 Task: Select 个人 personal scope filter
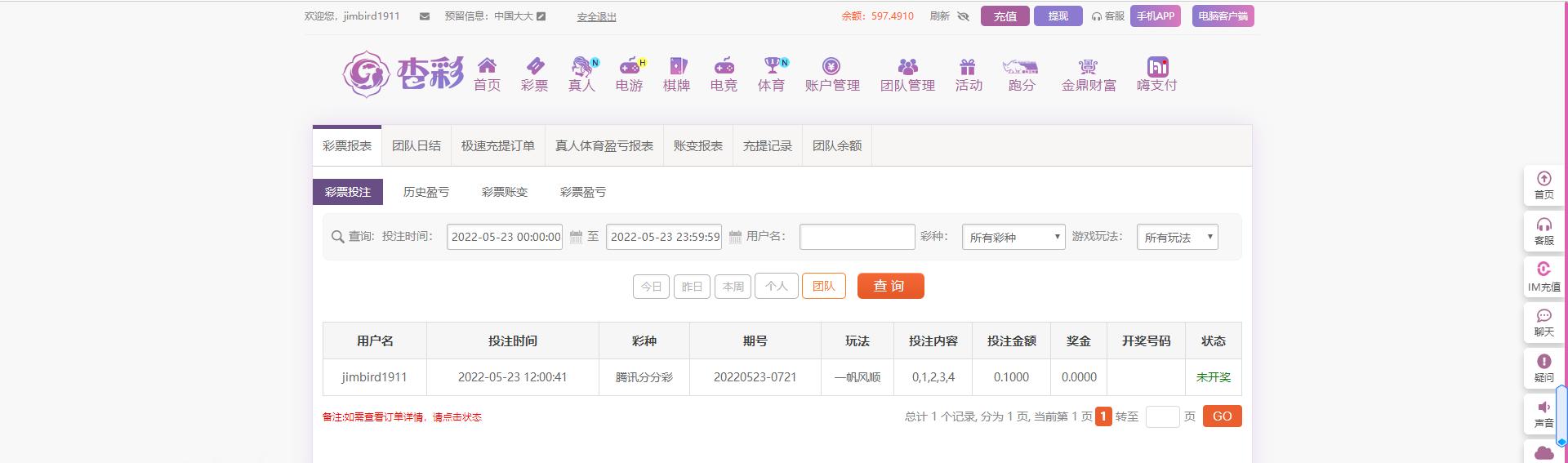(x=776, y=286)
